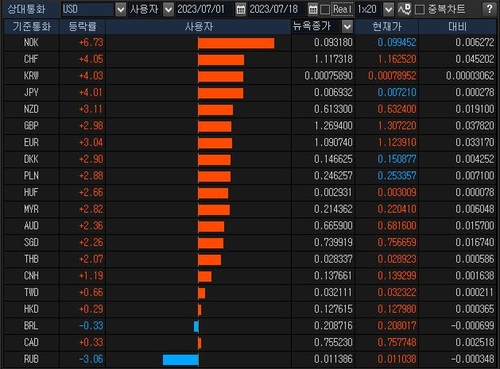Click the end date field 2023/07/18

[x=277, y=9]
